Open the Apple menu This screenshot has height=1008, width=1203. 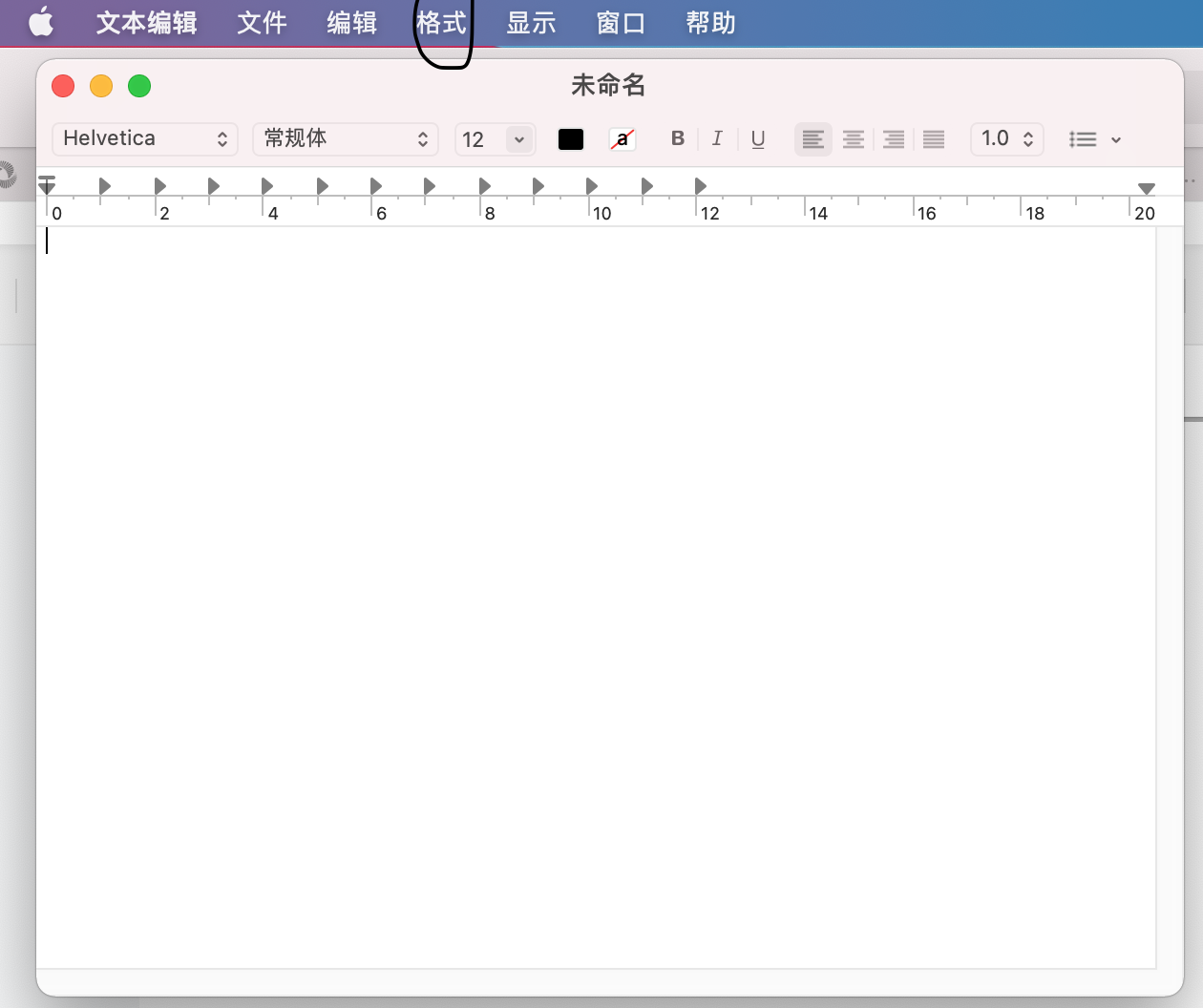pos(41,21)
